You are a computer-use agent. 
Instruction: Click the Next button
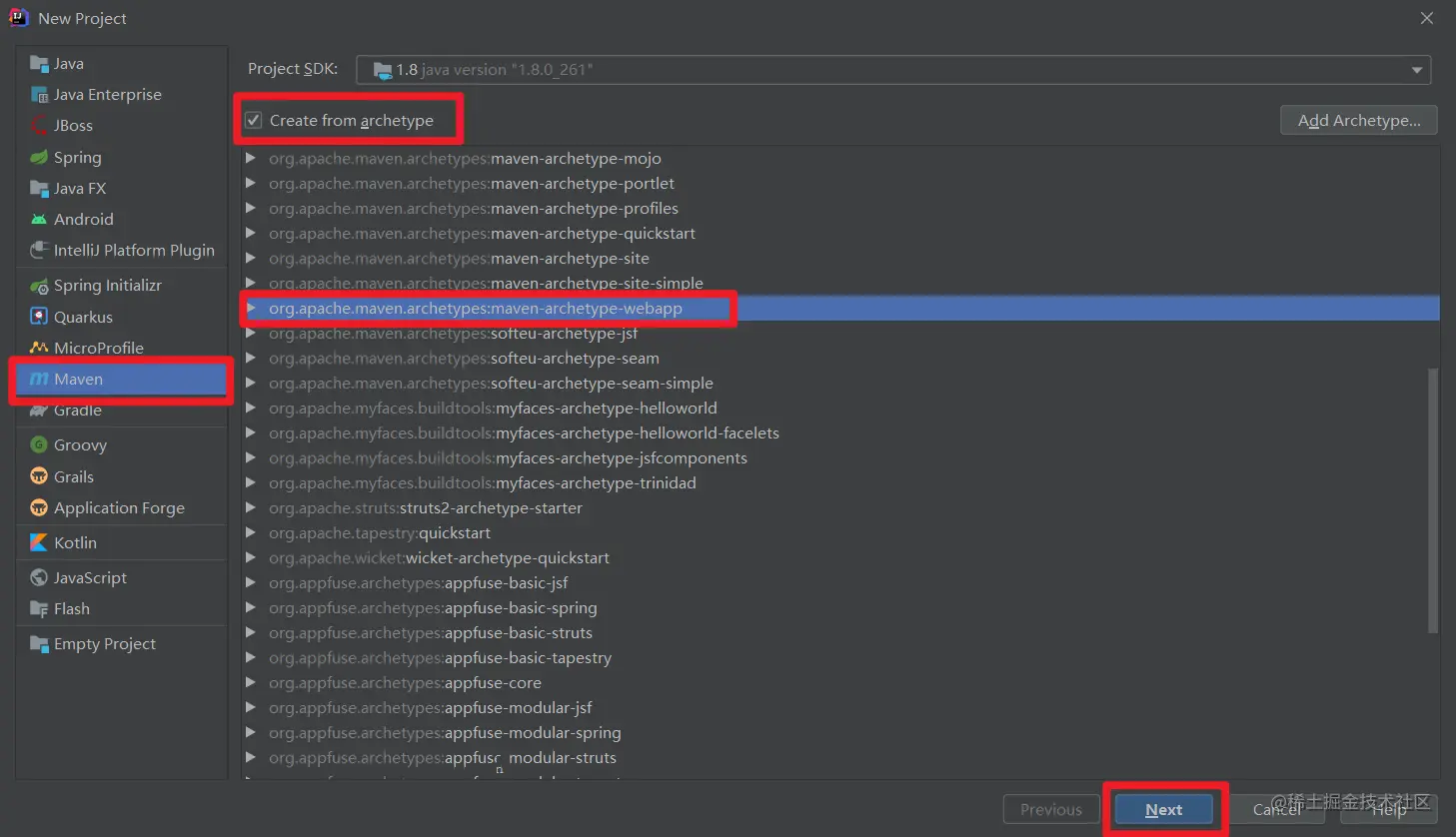tap(1164, 809)
